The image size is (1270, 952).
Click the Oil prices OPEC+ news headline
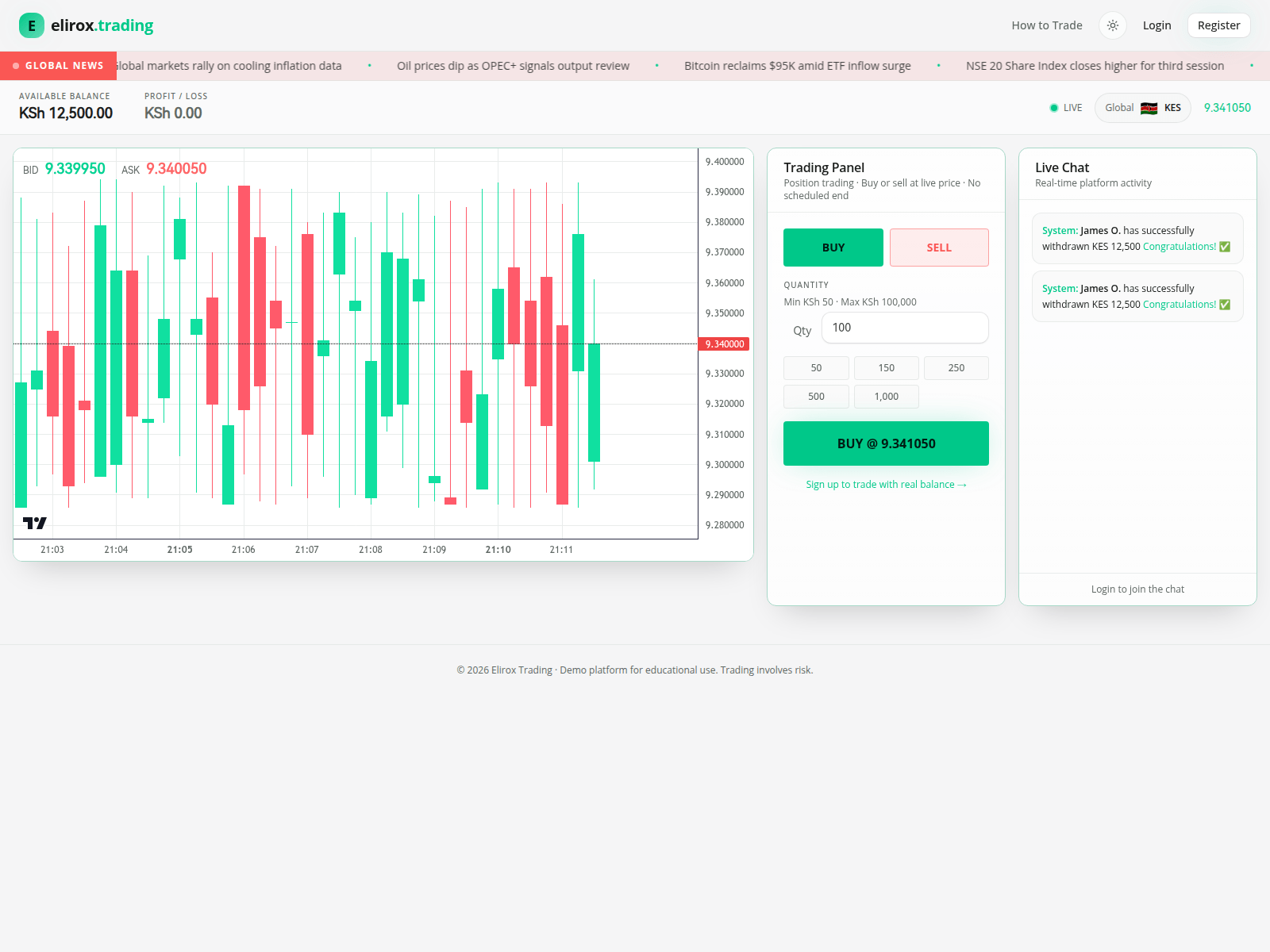[513, 66]
